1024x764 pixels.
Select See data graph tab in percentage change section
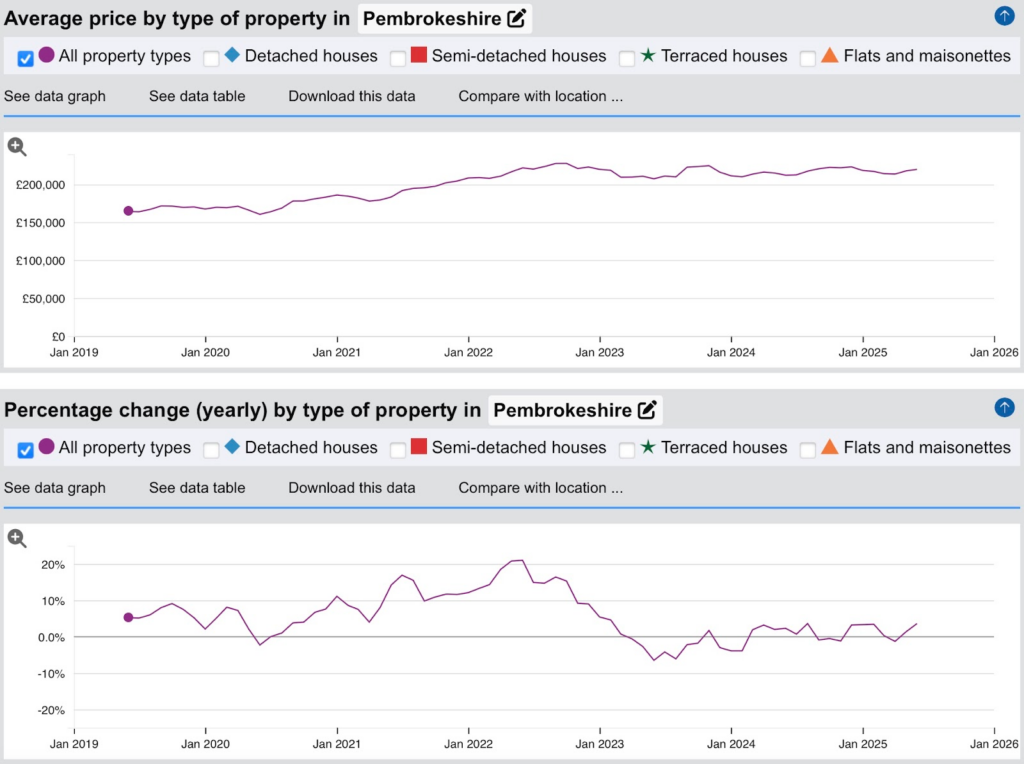[x=54, y=488]
